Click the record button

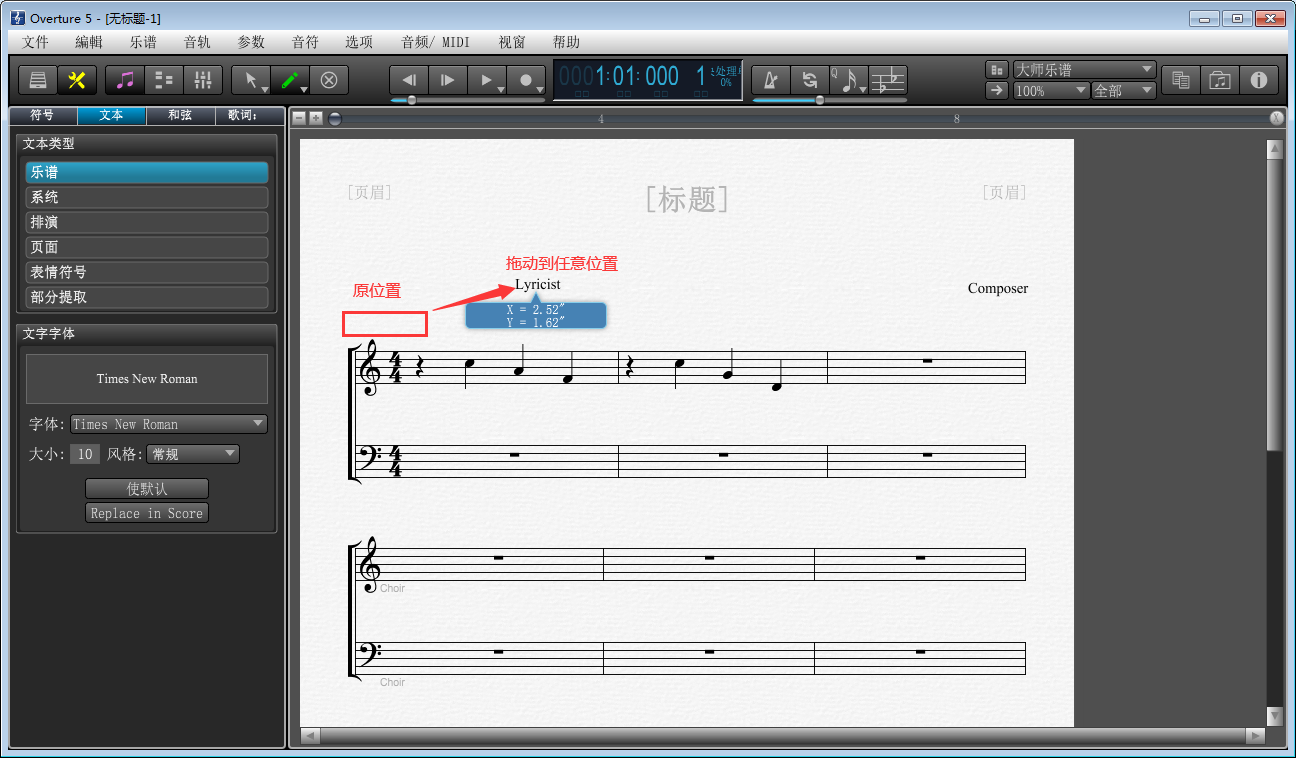(526, 80)
